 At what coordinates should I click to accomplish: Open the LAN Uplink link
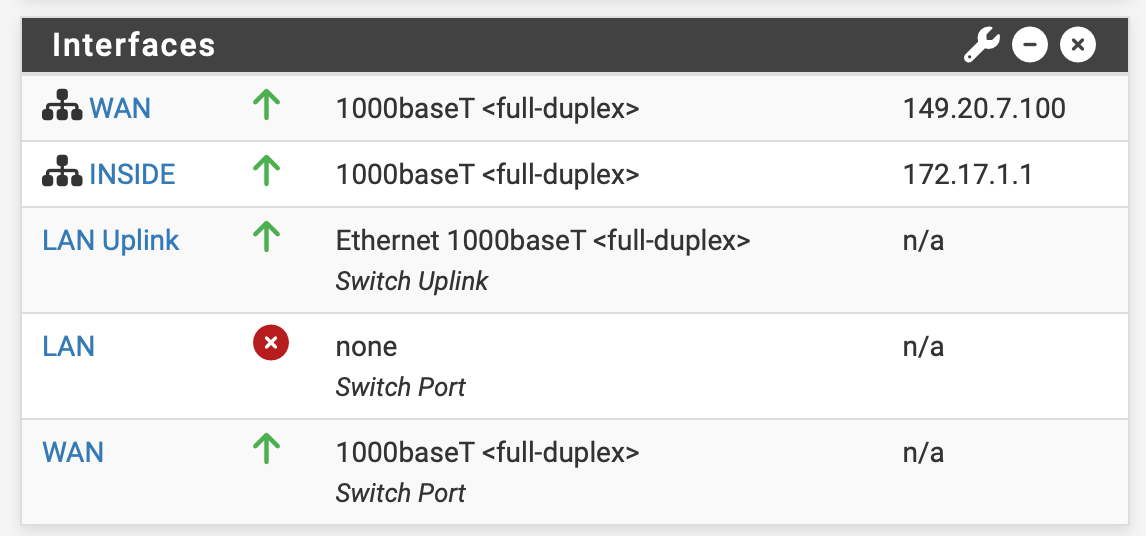point(111,240)
